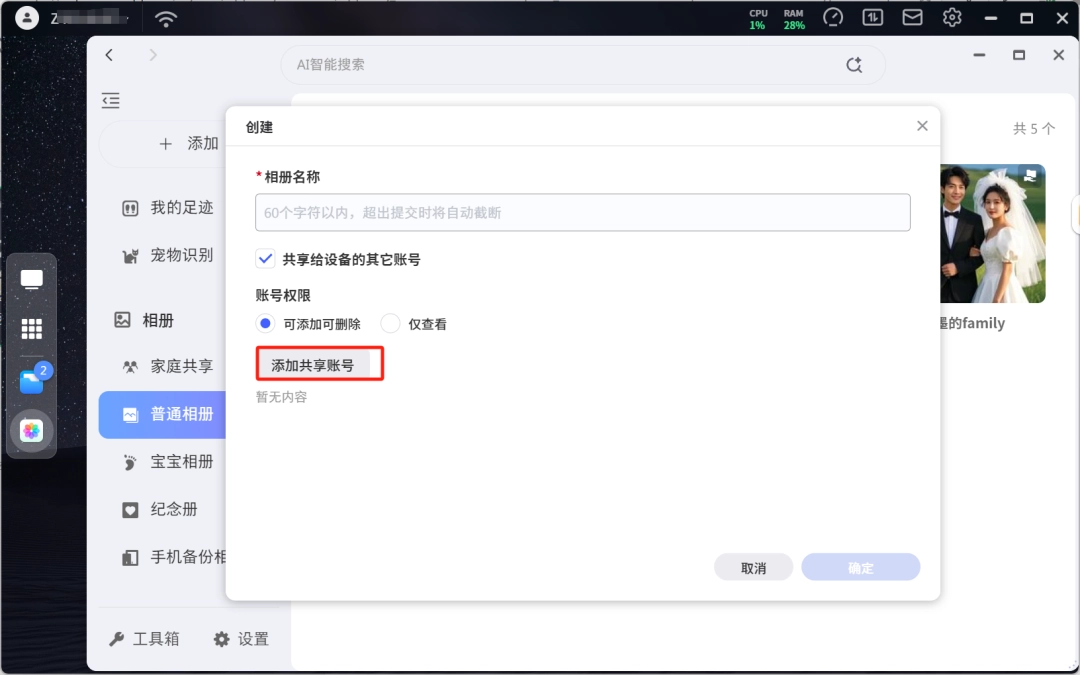Open the app grid from the dock
Viewport: 1080px width, 675px height.
tap(31, 329)
